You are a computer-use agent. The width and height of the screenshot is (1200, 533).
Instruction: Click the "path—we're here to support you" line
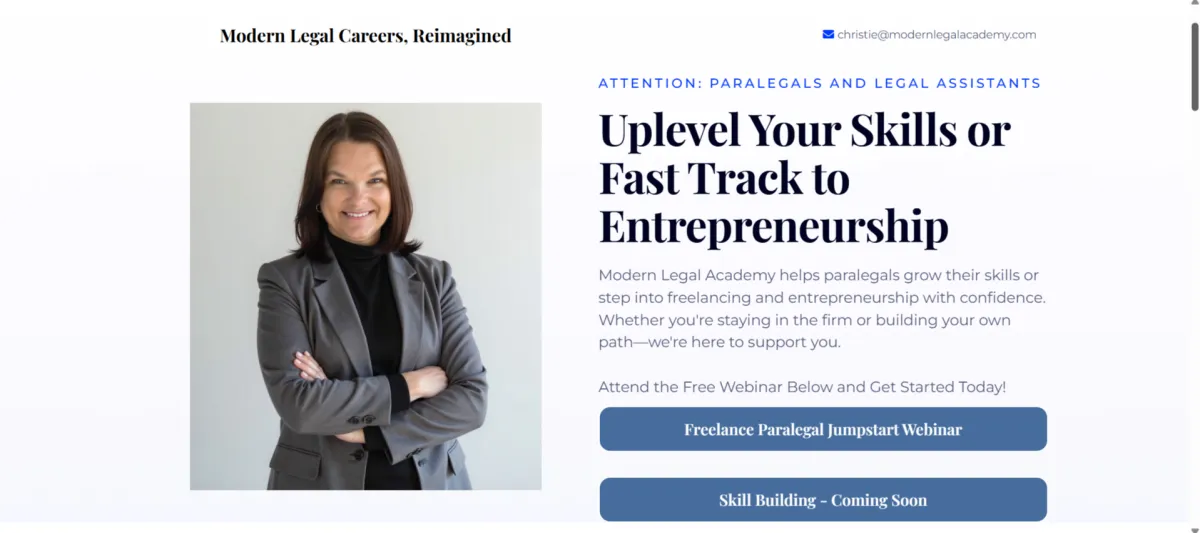coord(719,342)
